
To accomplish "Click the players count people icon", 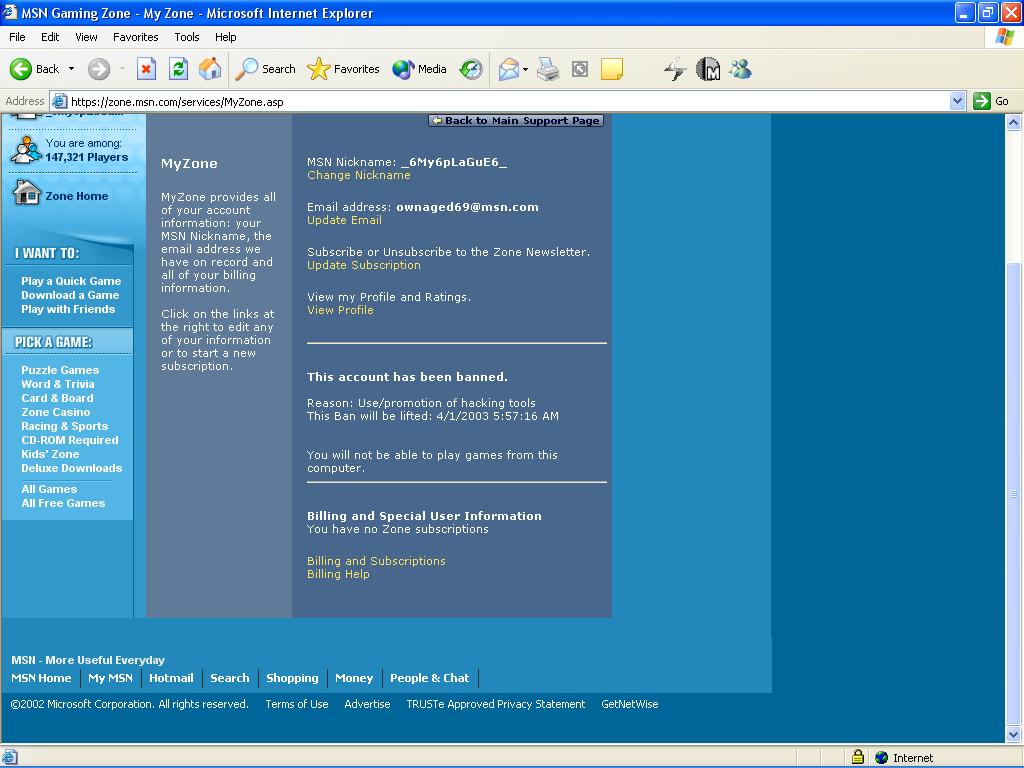I will 26,150.
